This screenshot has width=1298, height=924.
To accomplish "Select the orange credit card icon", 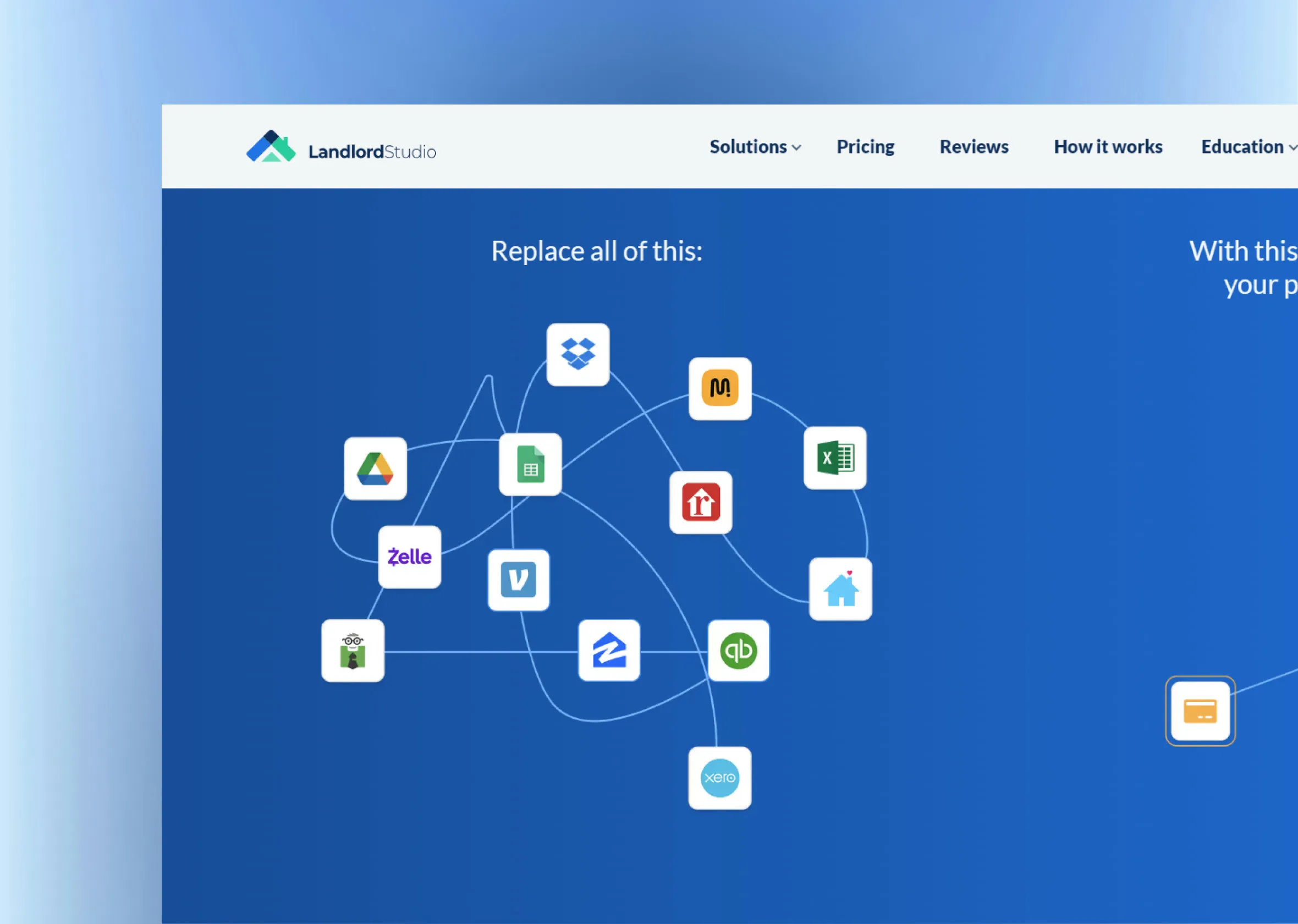I will 1201,711.
